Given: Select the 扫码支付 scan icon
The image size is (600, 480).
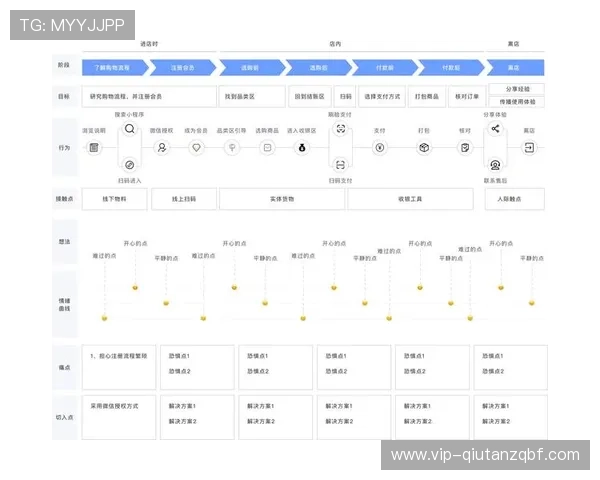Looking at the screenshot, I should (341, 165).
